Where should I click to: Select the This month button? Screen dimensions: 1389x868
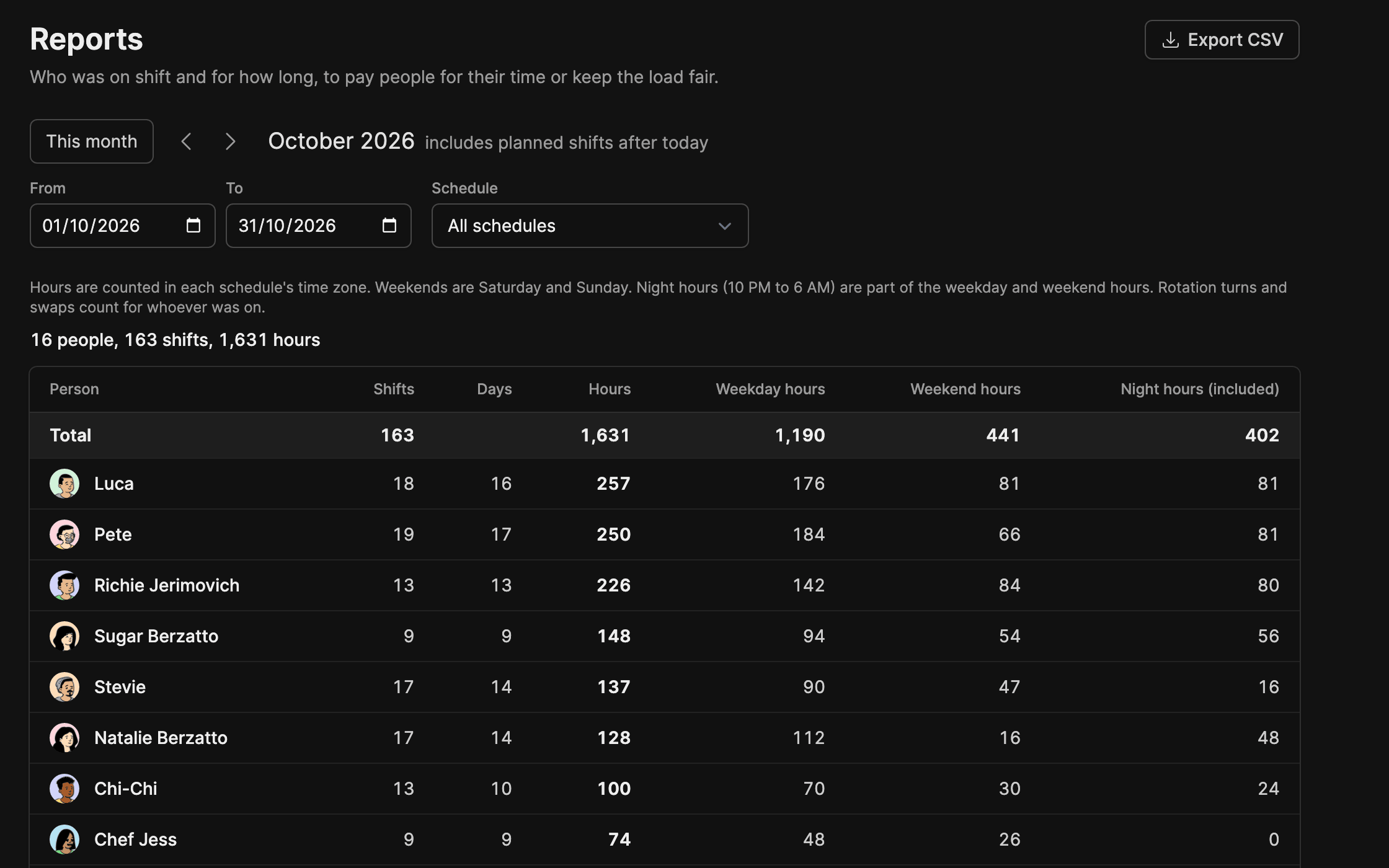tap(92, 141)
